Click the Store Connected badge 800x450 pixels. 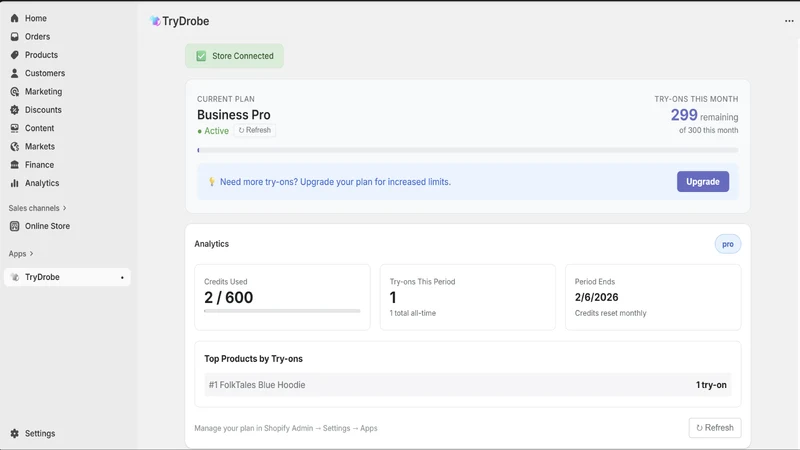234,56
